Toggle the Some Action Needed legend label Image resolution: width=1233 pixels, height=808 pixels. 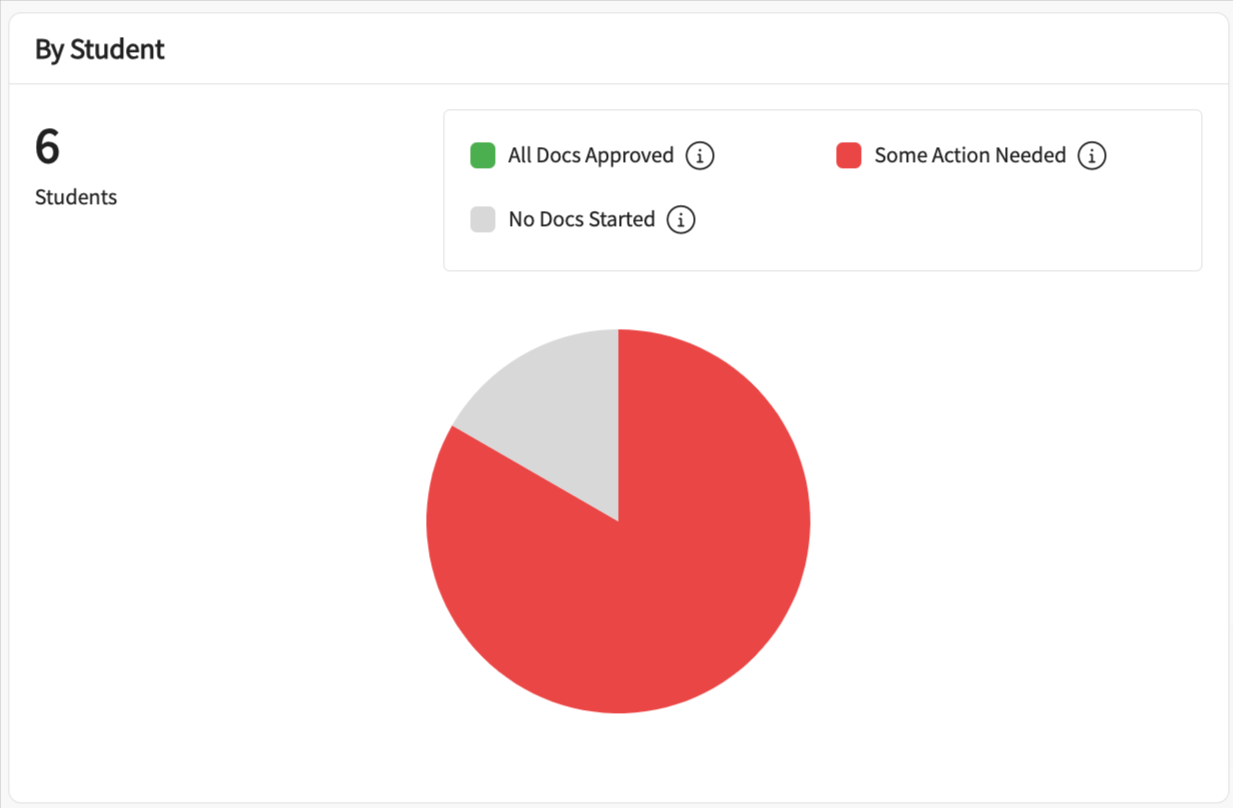pos(969,156)
